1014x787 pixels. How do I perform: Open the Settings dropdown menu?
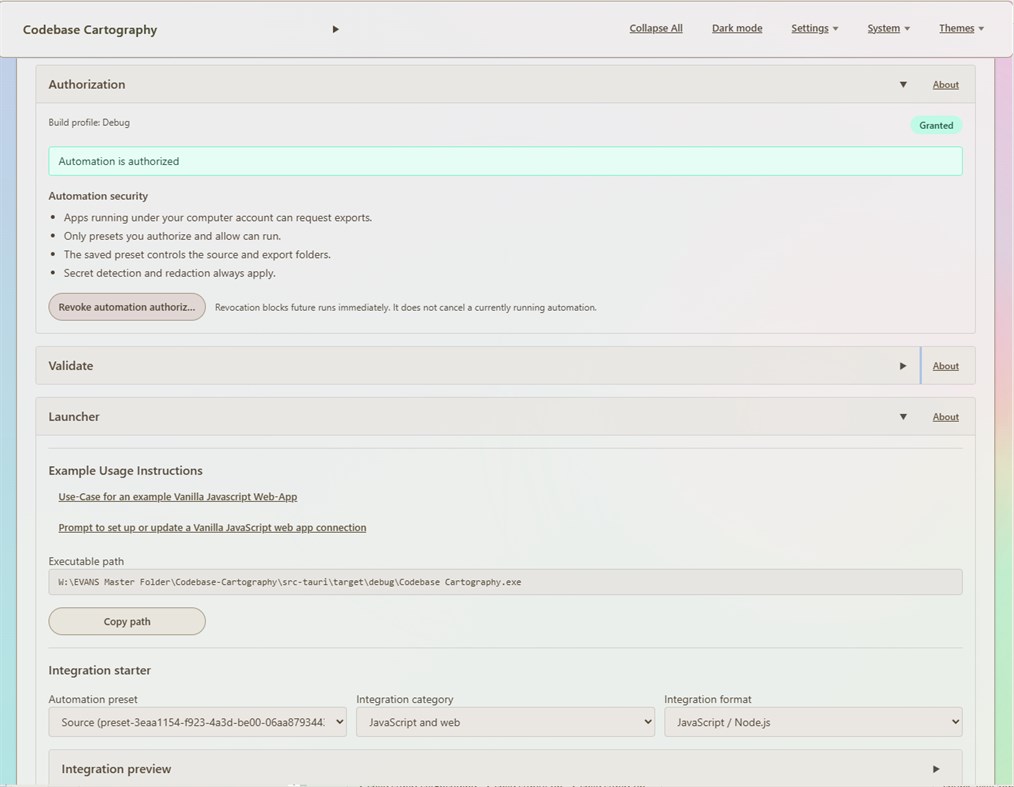[x=814, y=28]
